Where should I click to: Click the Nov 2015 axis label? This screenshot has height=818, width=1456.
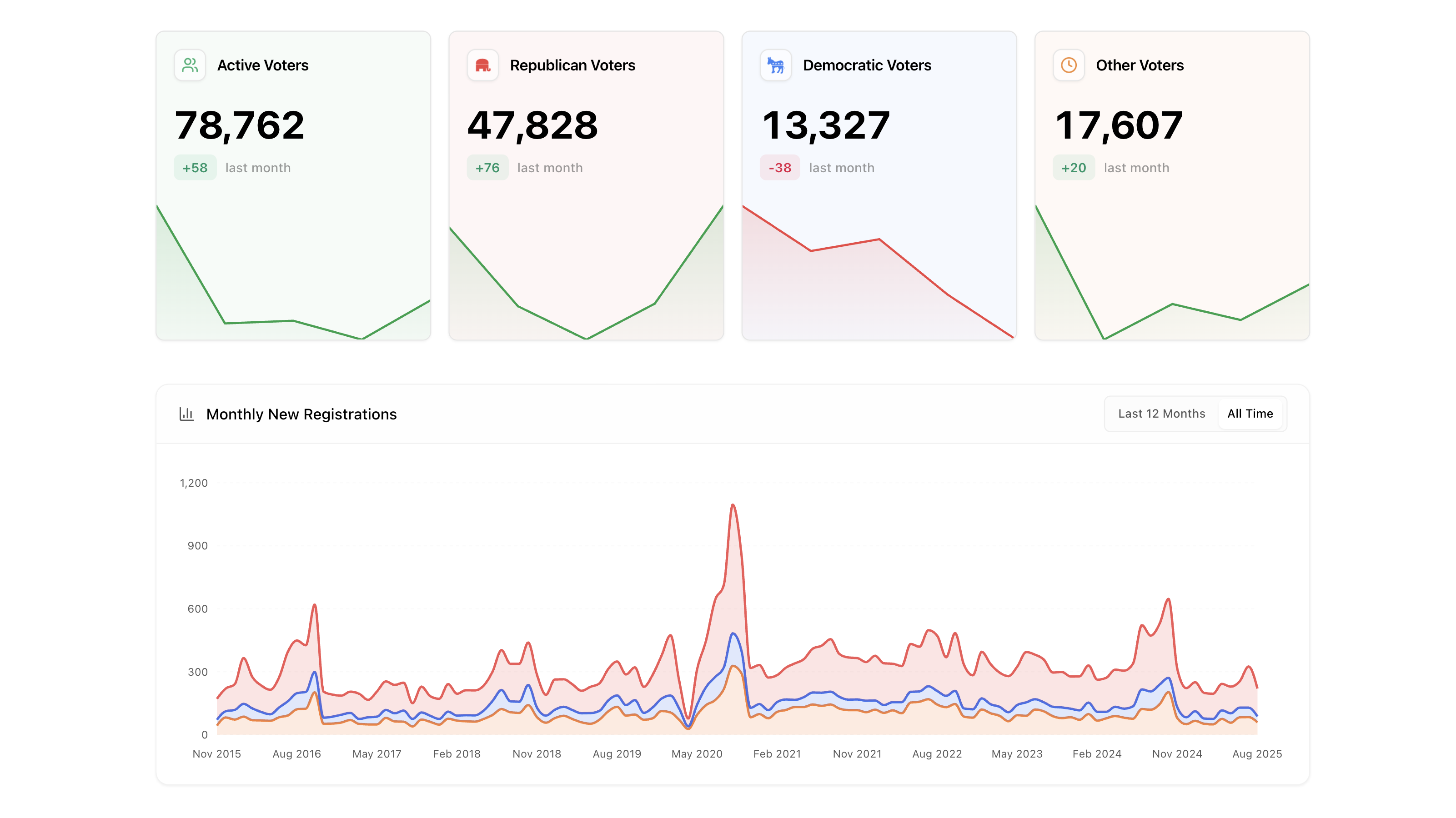pyautogui.click(x=216, y=753)
